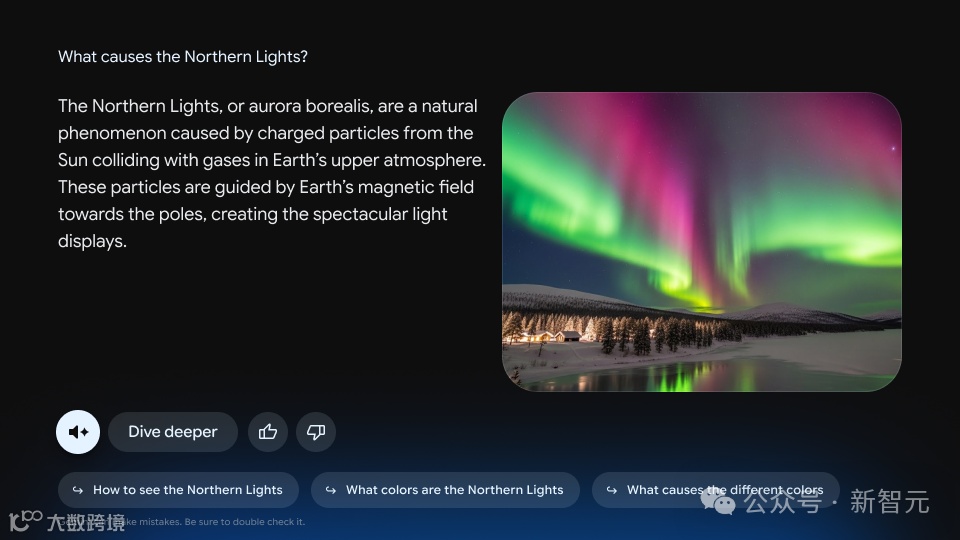The width and height of the screenshot is (960, 540).
Task: Click the thumbs up icon
Action: (x=268, y=432)
